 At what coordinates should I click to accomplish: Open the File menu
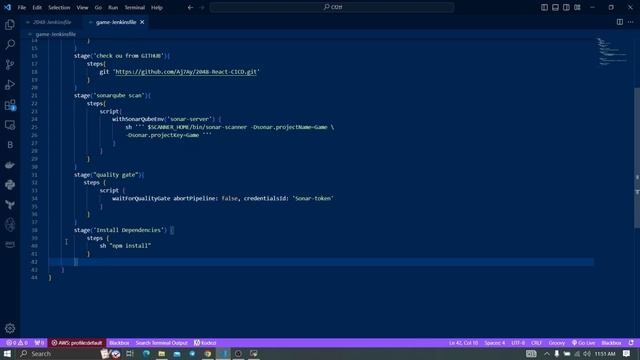[22, 7]
